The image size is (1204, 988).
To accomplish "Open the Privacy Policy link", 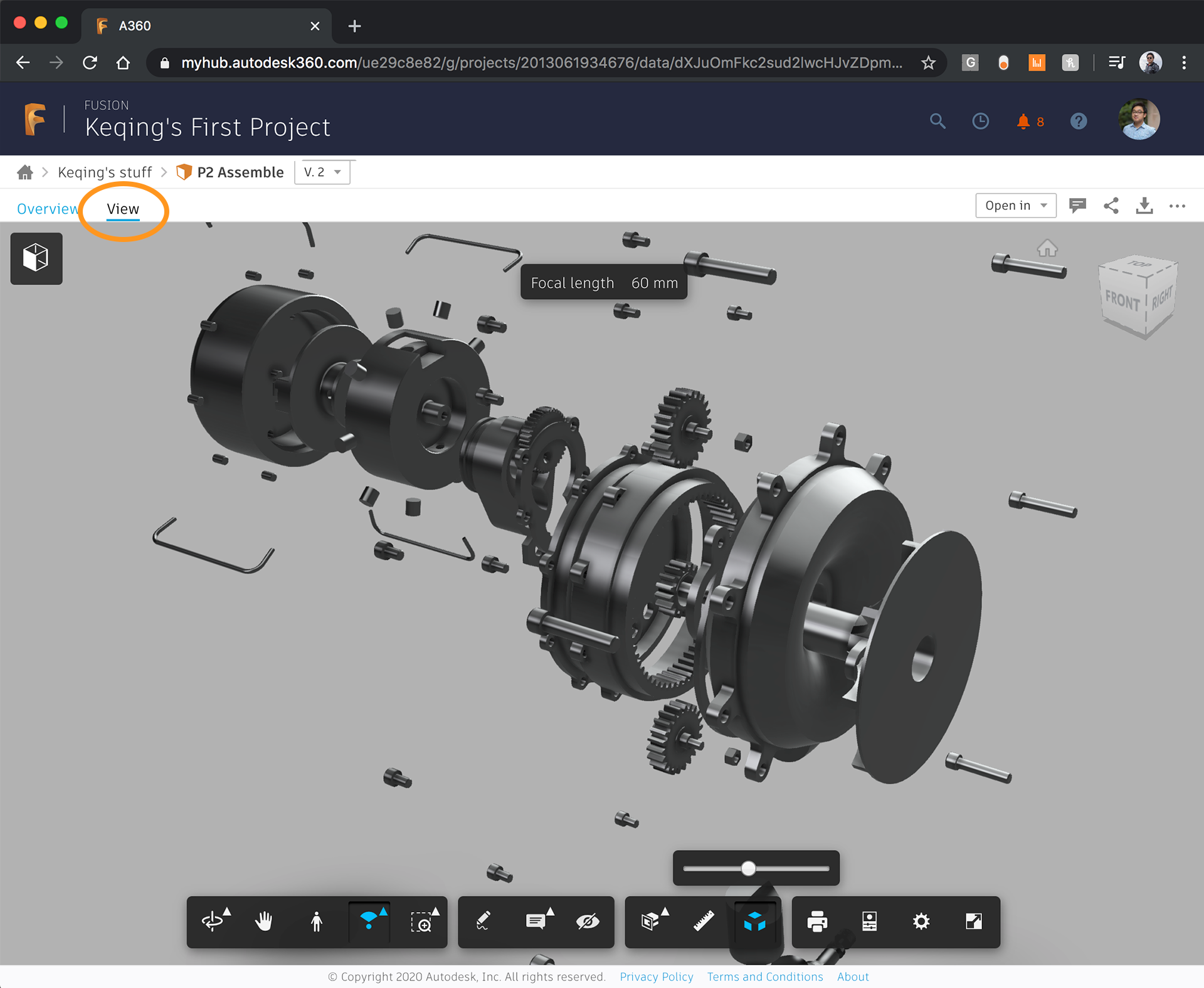I will (656, 977).
